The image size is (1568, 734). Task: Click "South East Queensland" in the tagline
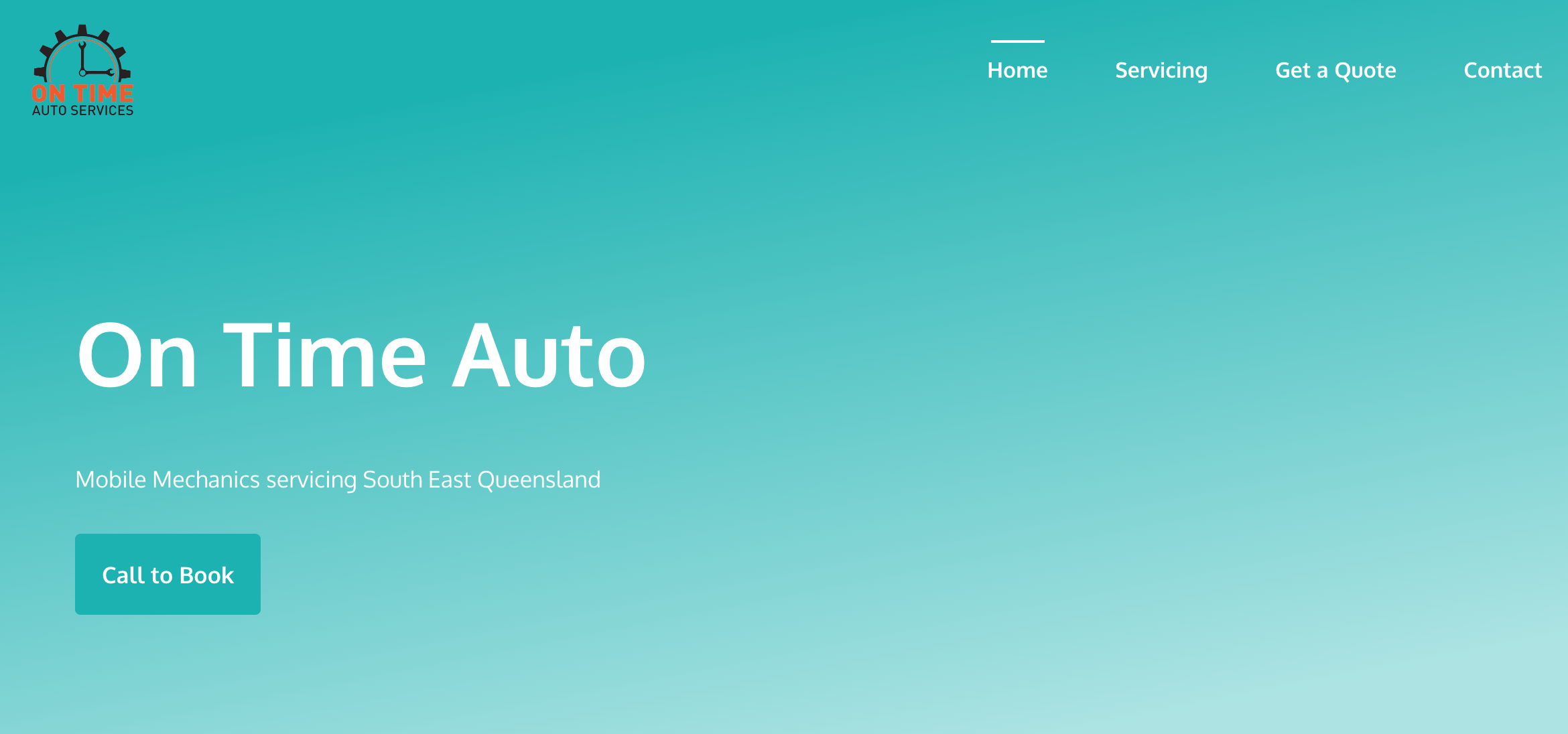click(x=481, y=480)
